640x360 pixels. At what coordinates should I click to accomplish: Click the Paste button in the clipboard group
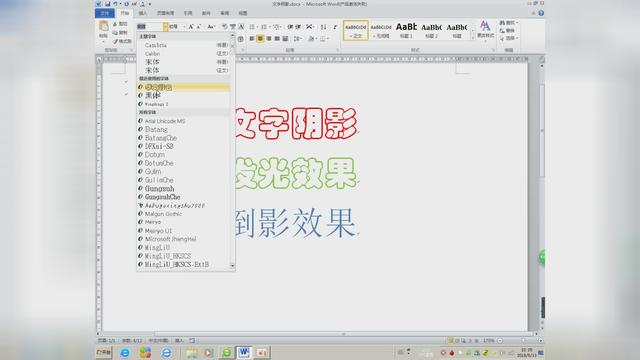pos(104,30)
